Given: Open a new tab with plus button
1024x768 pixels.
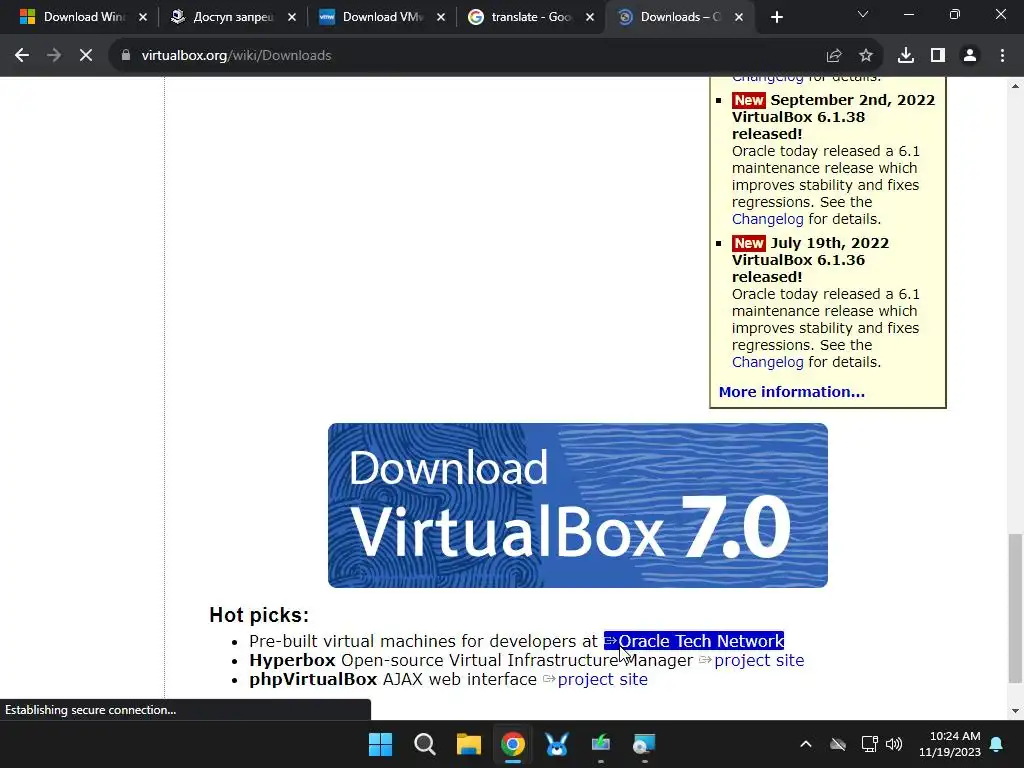Looking at the screenshot, I should coord(776,17).
